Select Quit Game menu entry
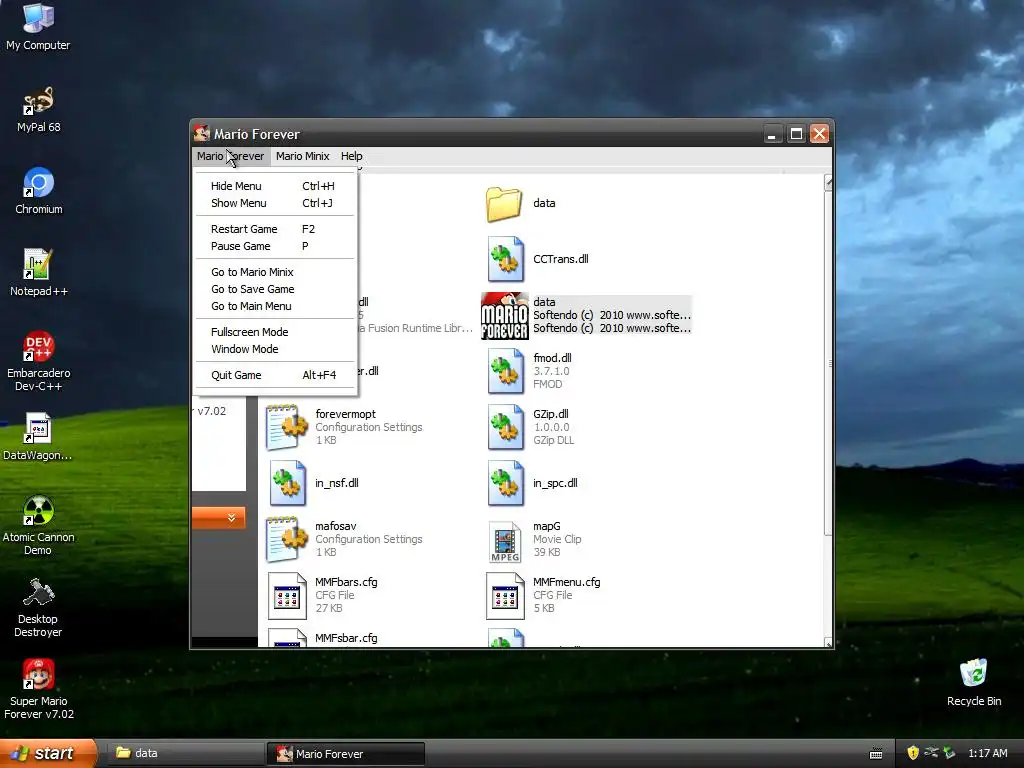 point(274,376)
